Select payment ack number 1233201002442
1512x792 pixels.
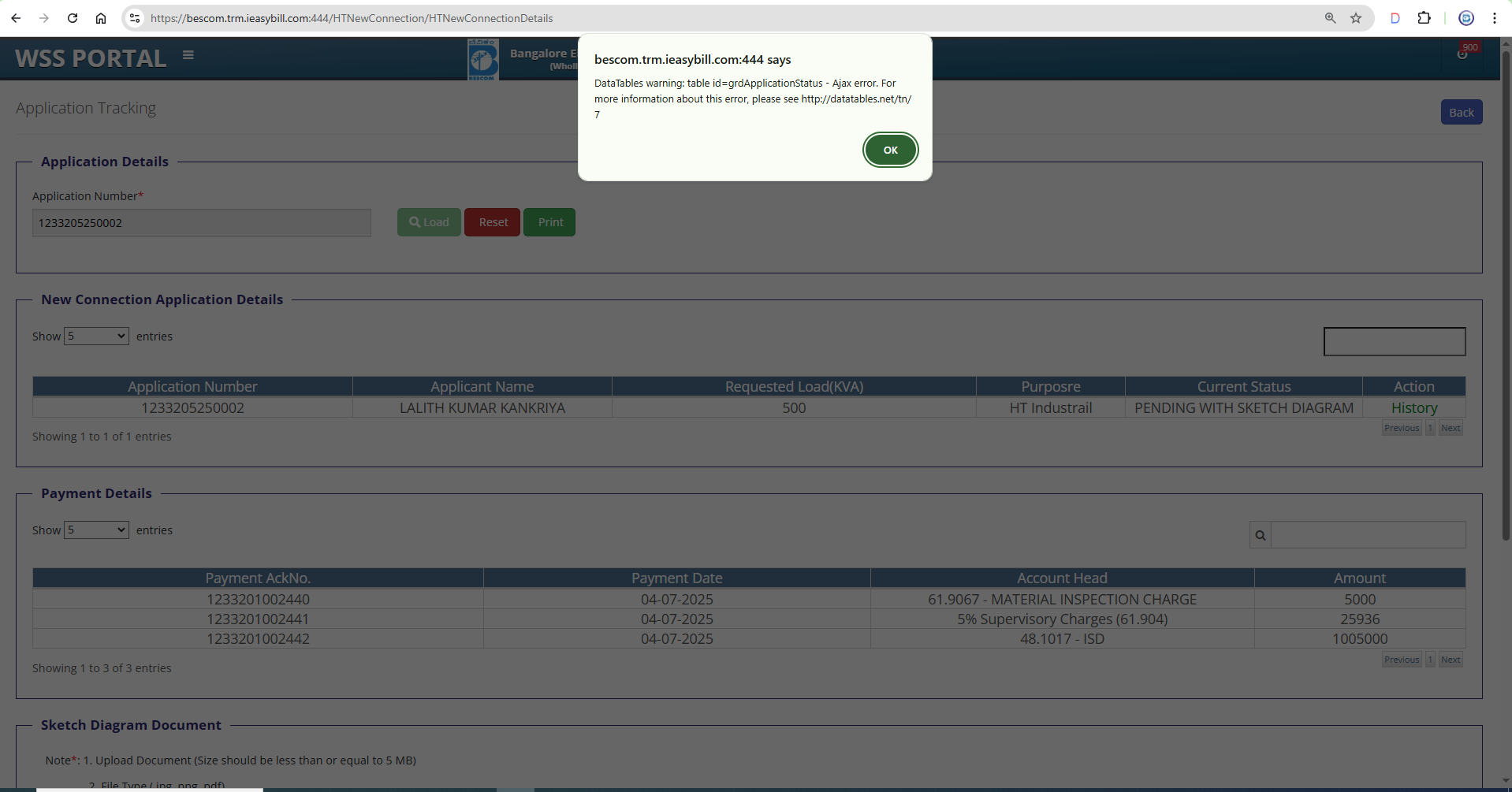[x=258, y=639]
